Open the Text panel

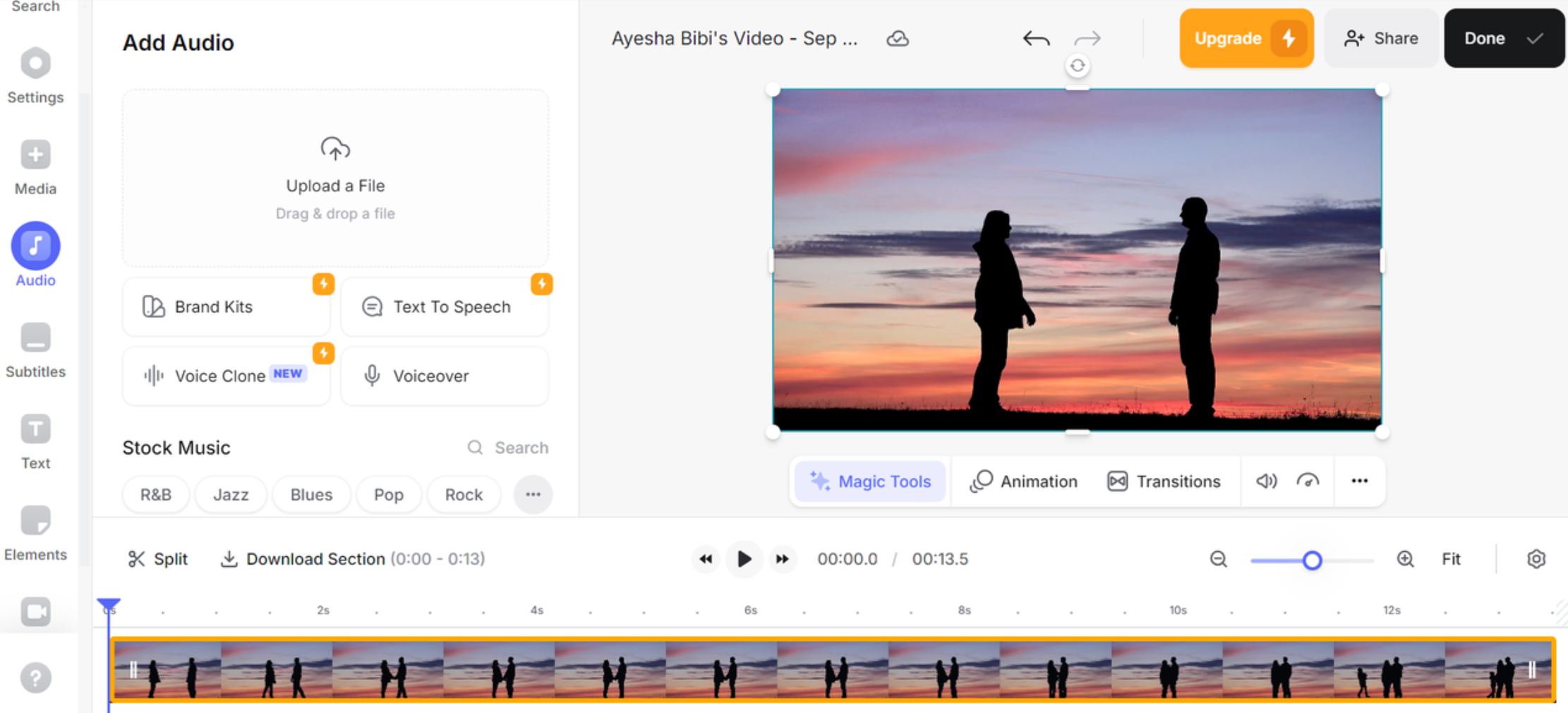[x=35, y=441]
